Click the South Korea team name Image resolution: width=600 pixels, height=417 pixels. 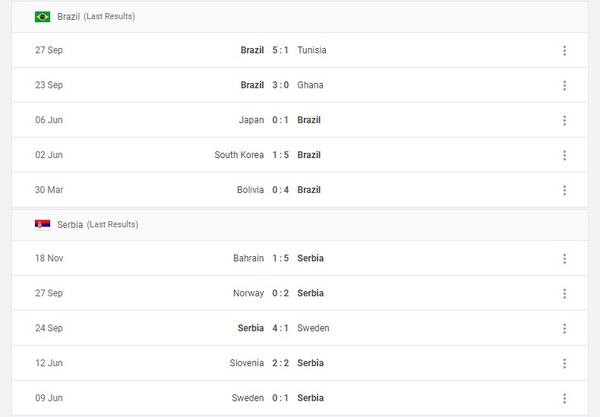[239, 155]
